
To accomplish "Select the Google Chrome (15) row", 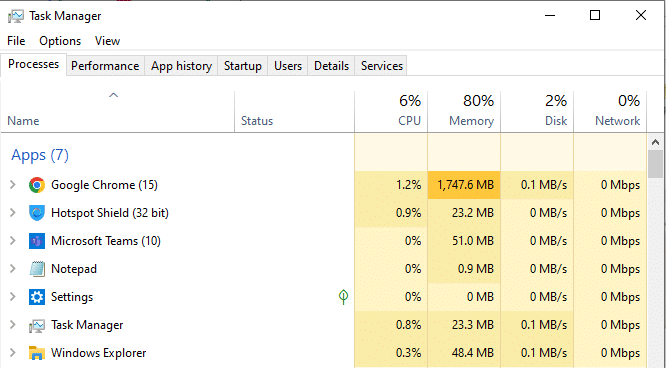I will click(x=324, y=185).
